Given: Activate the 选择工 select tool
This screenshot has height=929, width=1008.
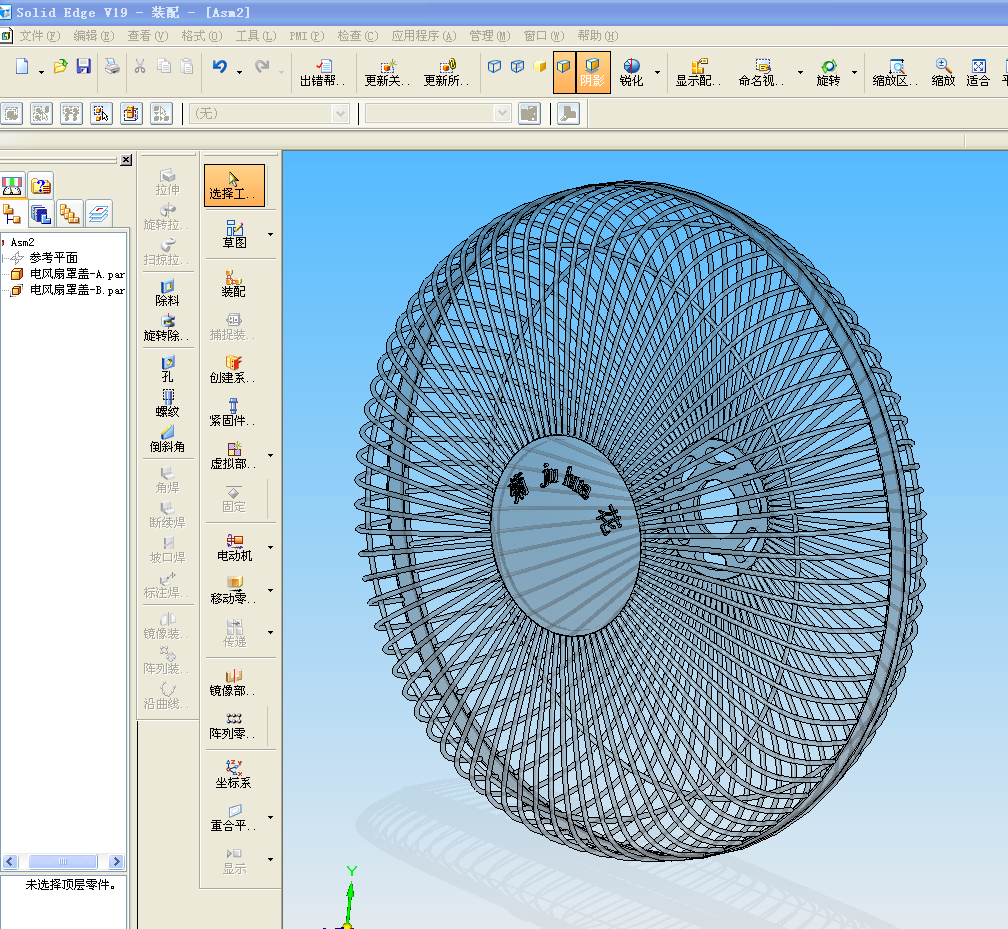Looking at the screenshot, I should point(234,185).
